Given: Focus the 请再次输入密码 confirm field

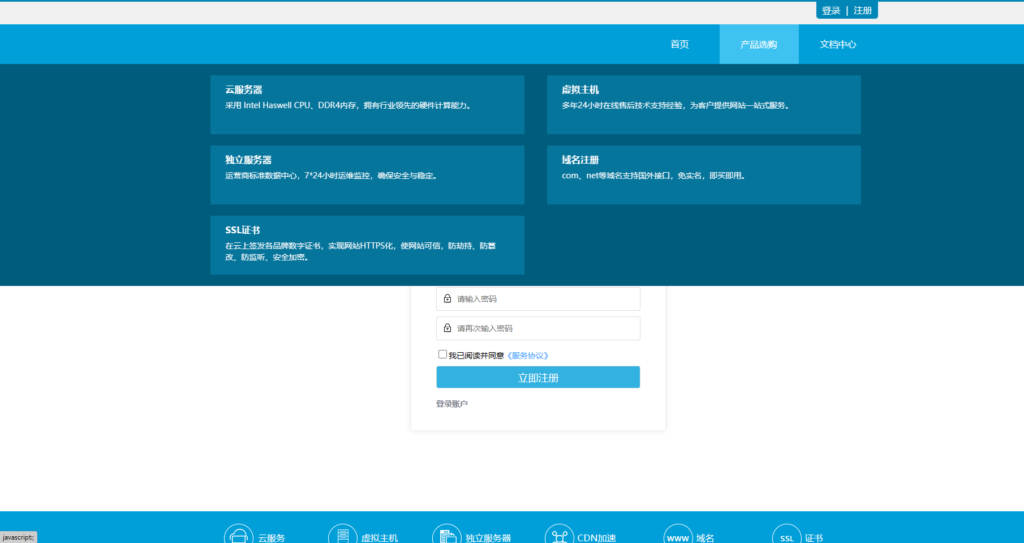Looking at the screenshot, I should 538,328.
